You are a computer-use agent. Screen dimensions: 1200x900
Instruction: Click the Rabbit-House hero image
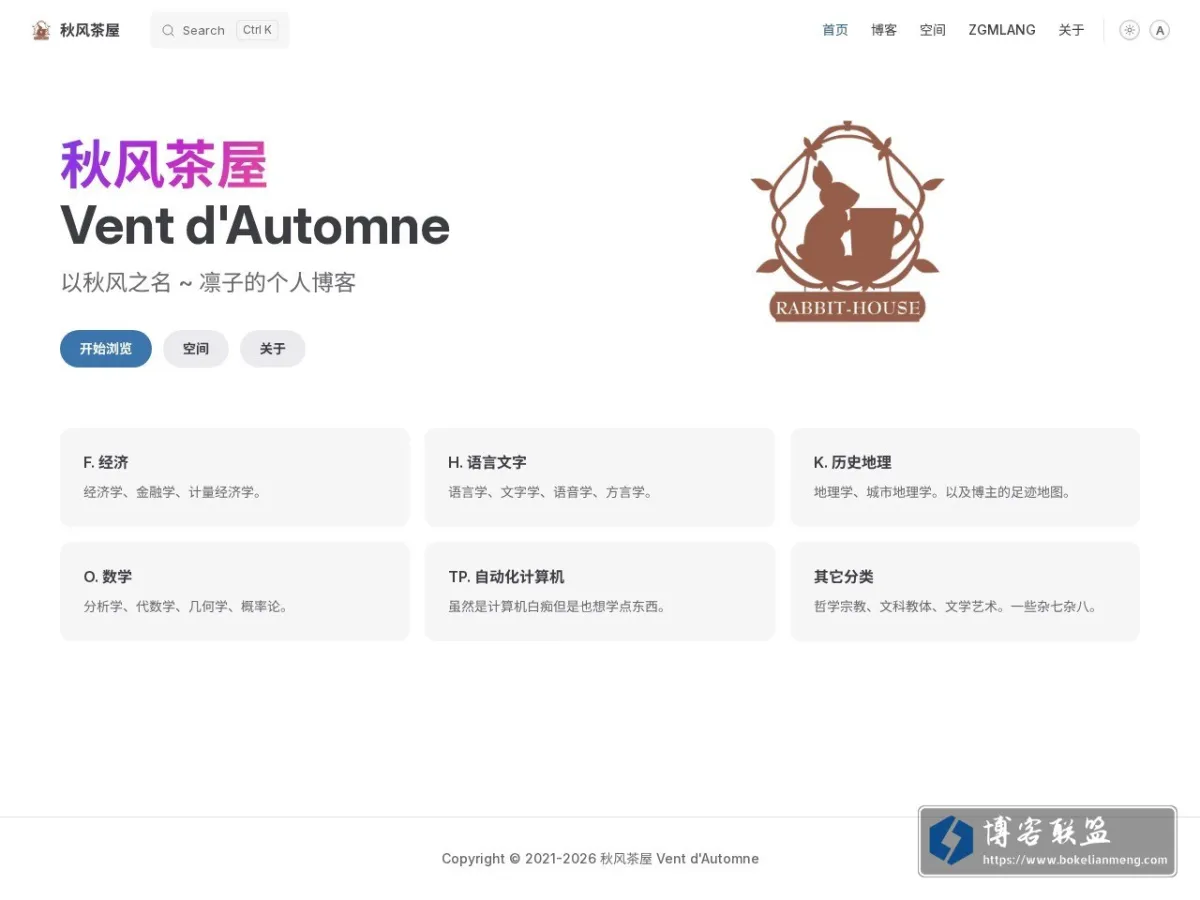848,222
